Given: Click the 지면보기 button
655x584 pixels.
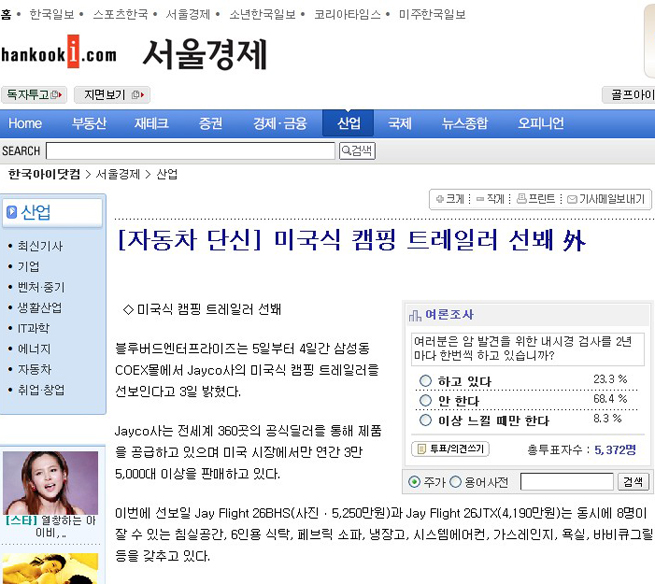Looking at the screenshot, I should tap(112, 95).
